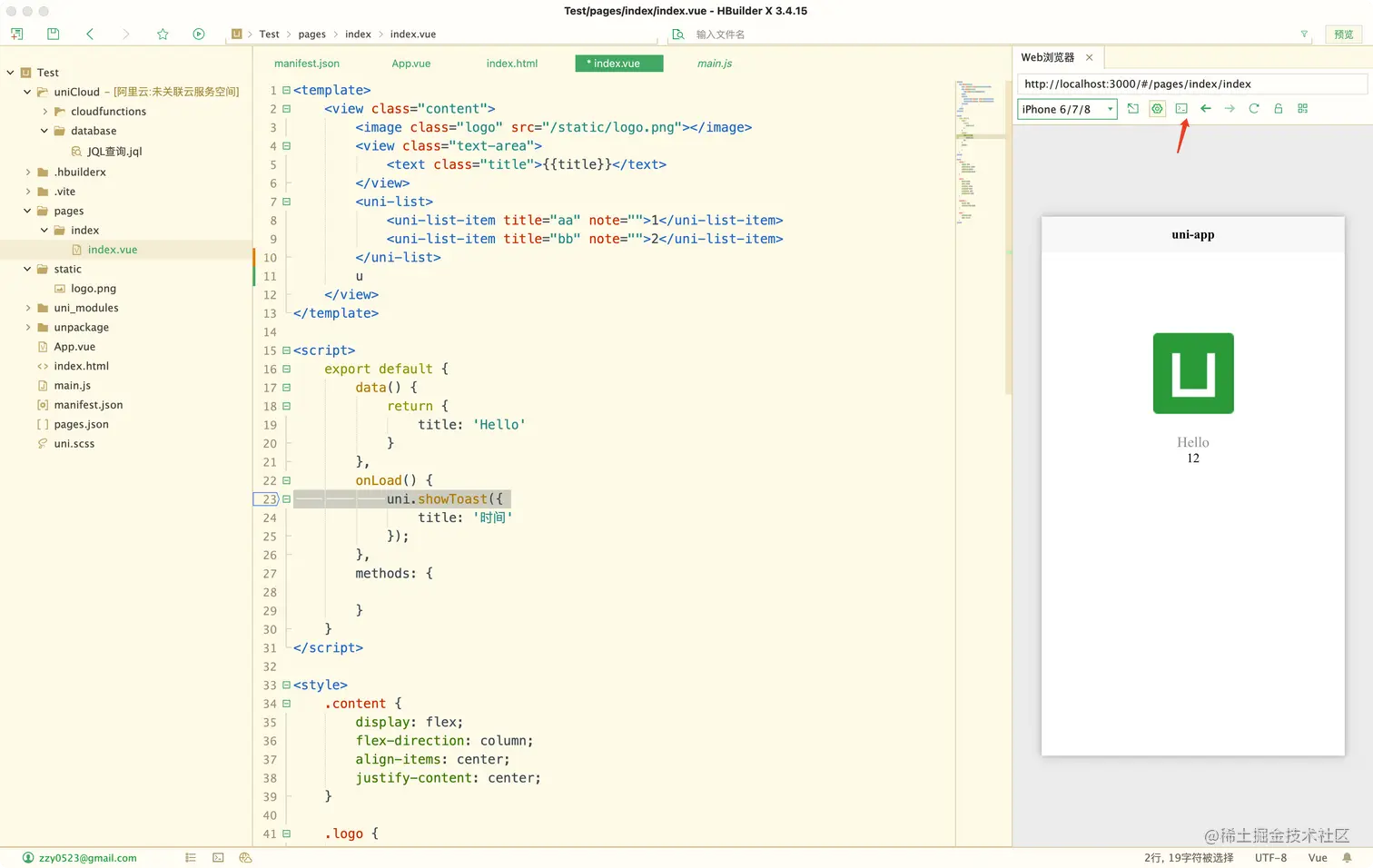This screenshot has width=1373, height=868.
Task: Click the file search icon beside input
Action: 678,35
